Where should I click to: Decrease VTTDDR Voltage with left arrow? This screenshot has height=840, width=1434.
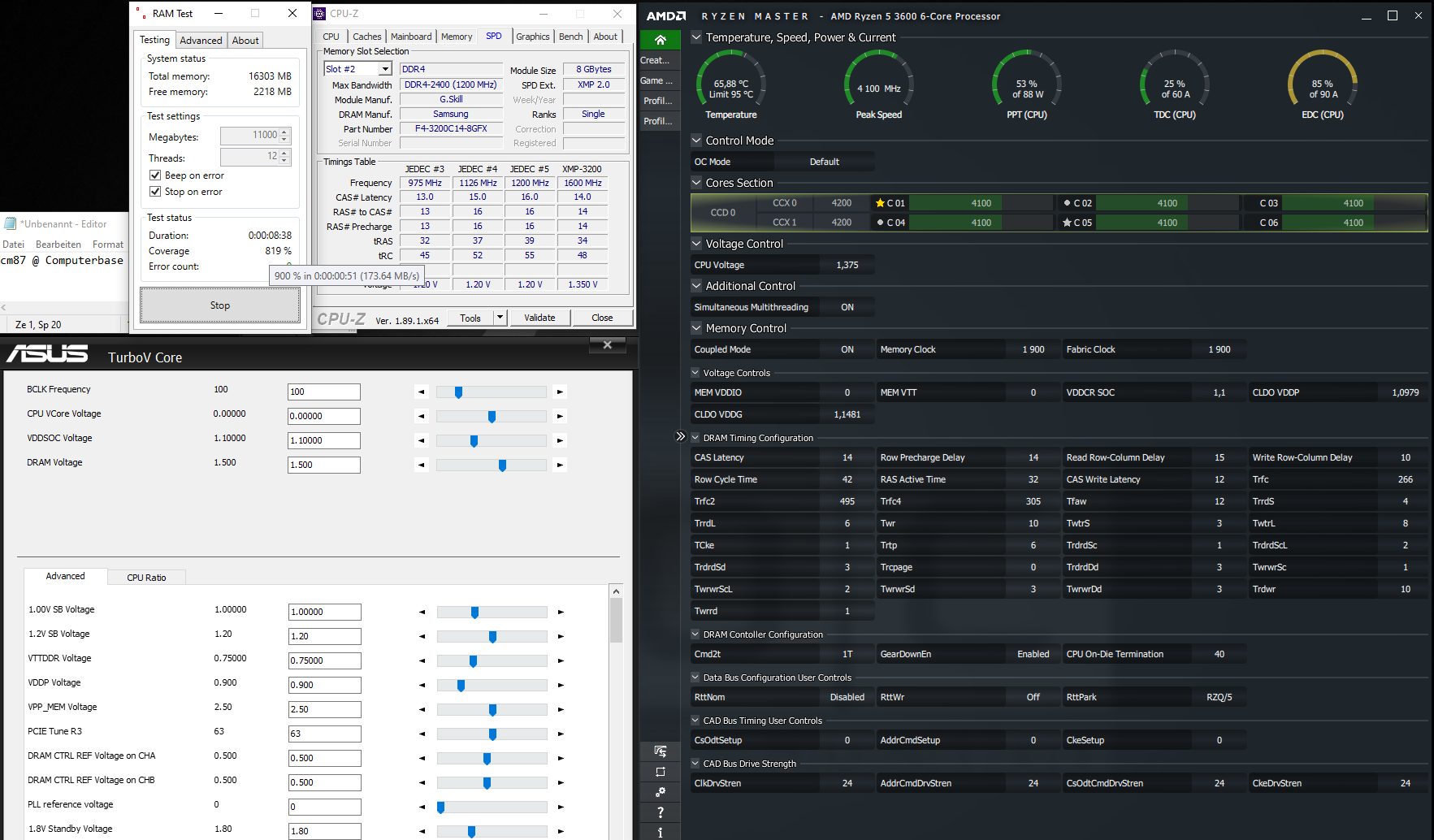point(422,661)
